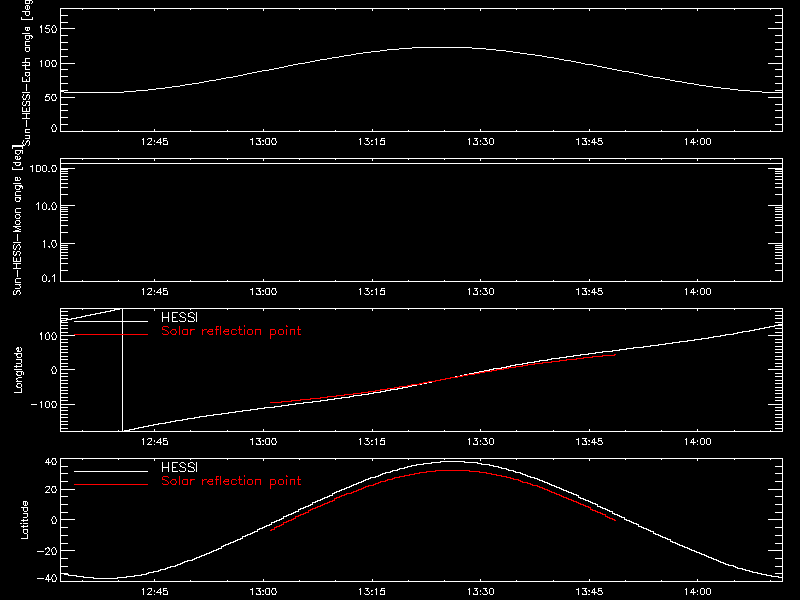Click the 100 tick label on Earth angle plot
The image size is (800, 600).
[x=48, y=64]
